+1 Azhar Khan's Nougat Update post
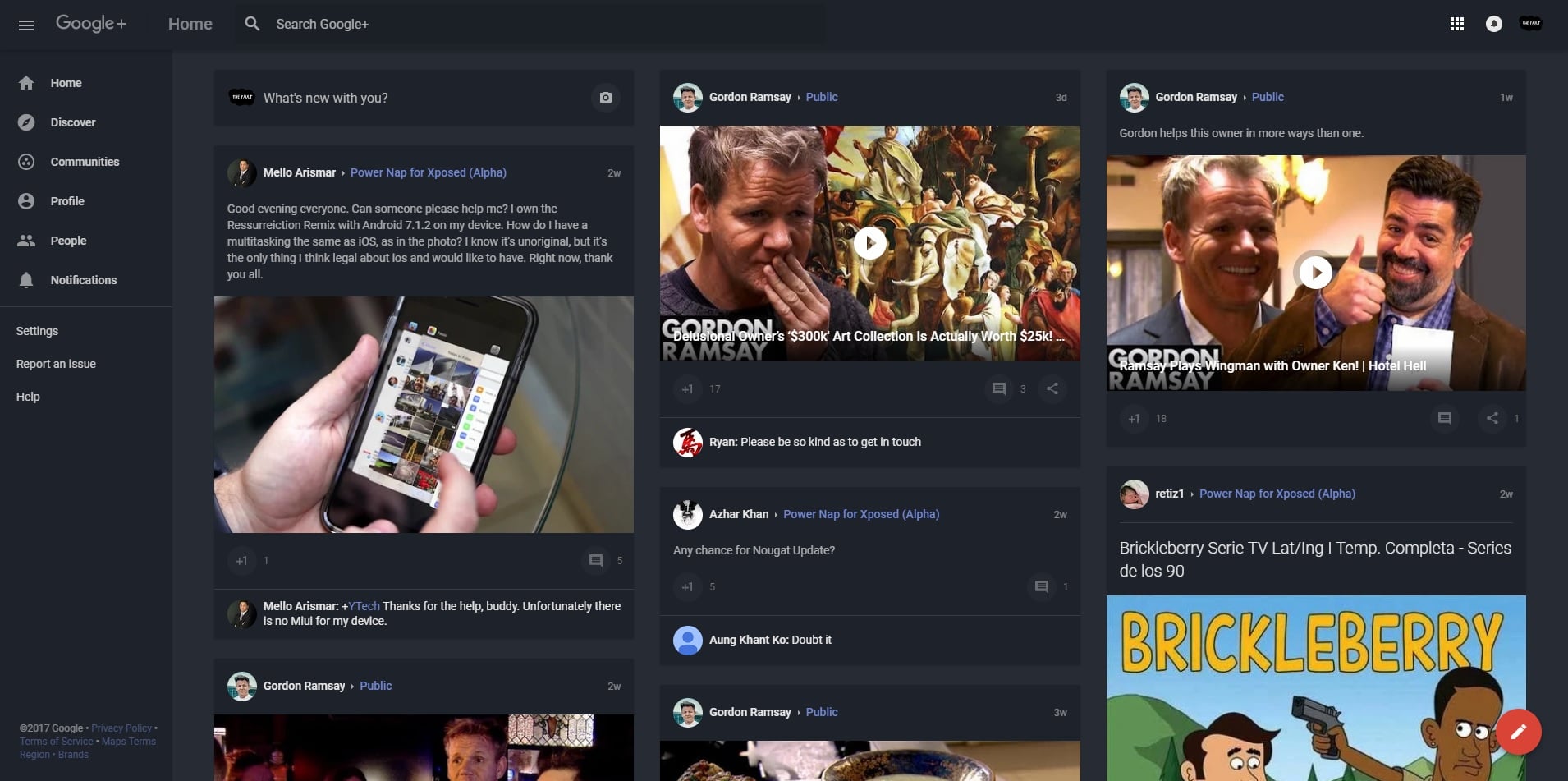Screen dimensions: 1568x781 tap(687, 587)
